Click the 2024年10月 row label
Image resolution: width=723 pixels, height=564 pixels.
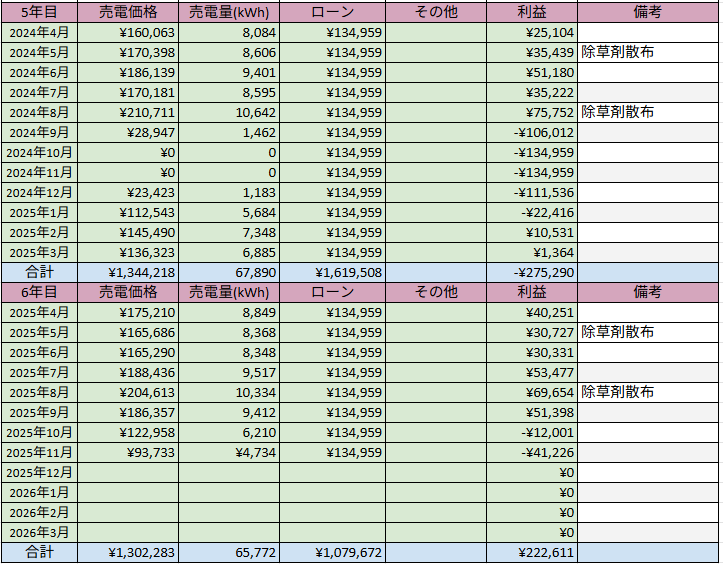[x=38, y=152]
